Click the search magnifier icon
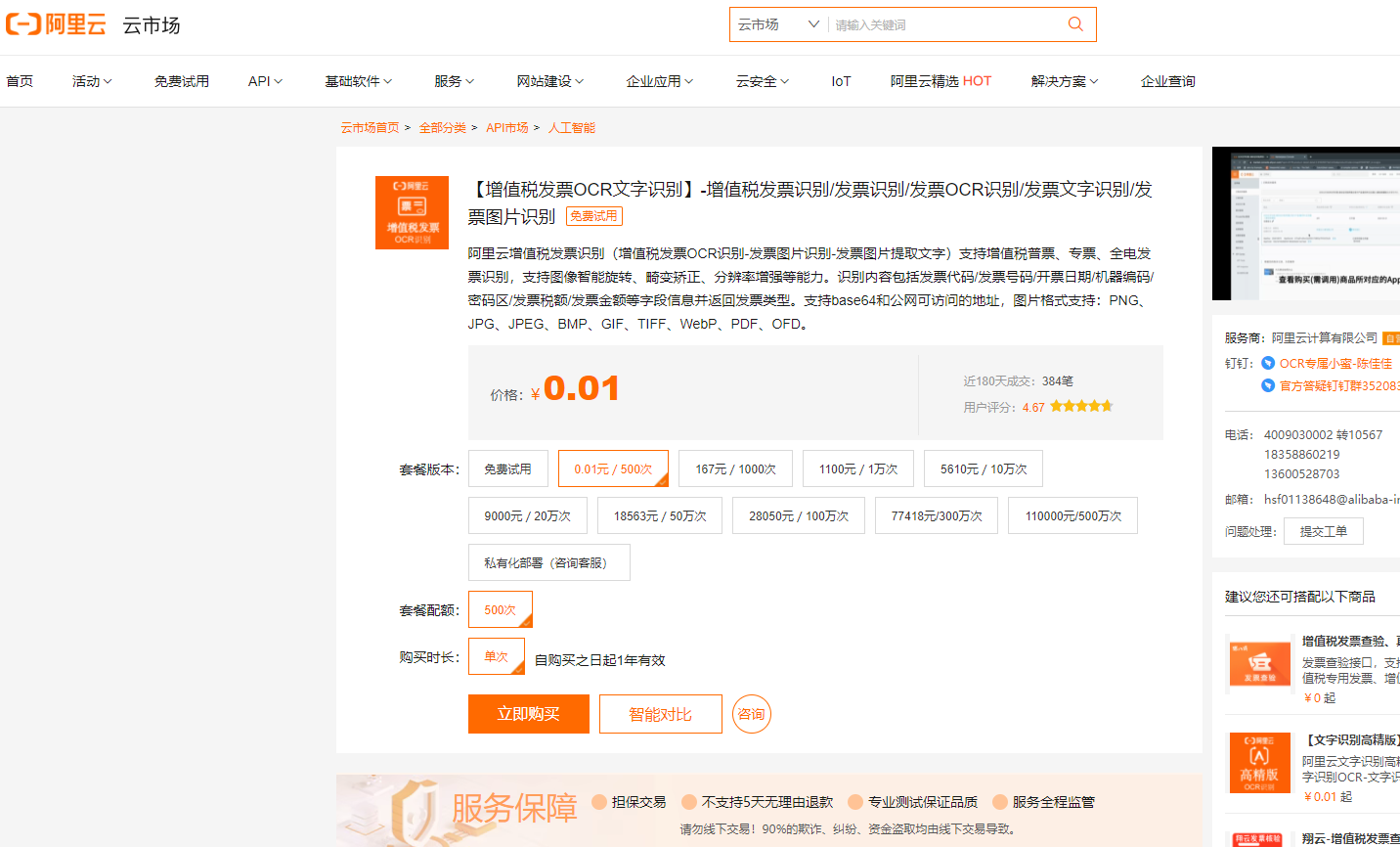 coord(1075,24)
